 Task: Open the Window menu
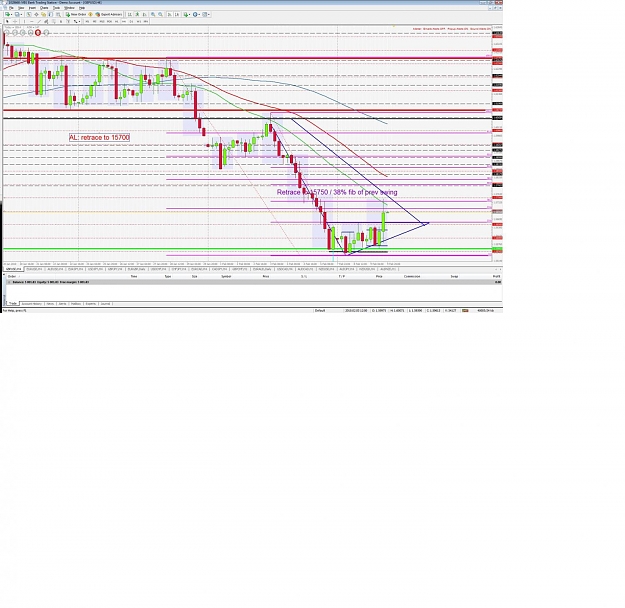pyautogui.click(x=69, y=8)
